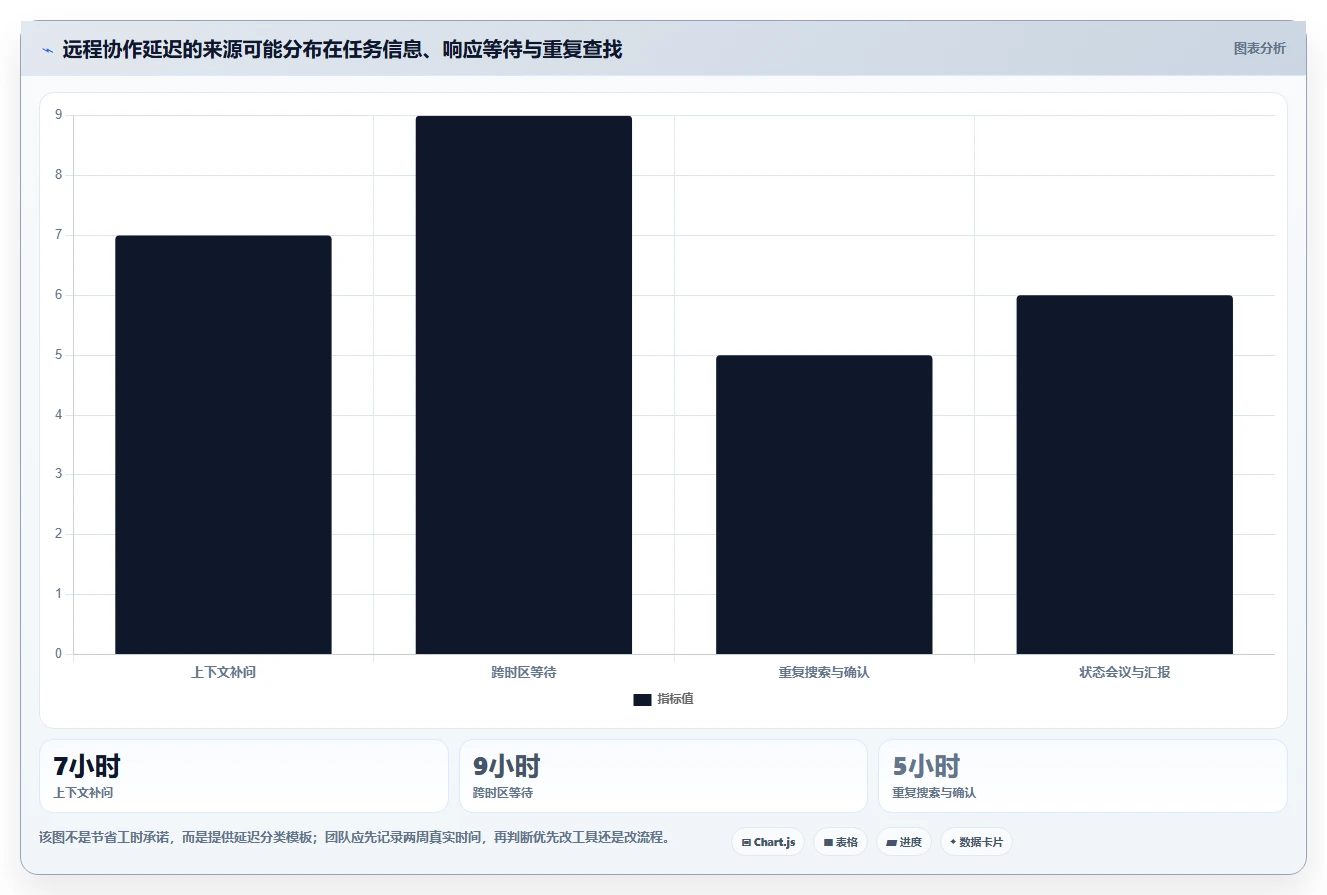This screenshot has height=895, width=1327.
Task: Click the 重复搜索与确认 bar in chart
Action: tap(824, 505)
